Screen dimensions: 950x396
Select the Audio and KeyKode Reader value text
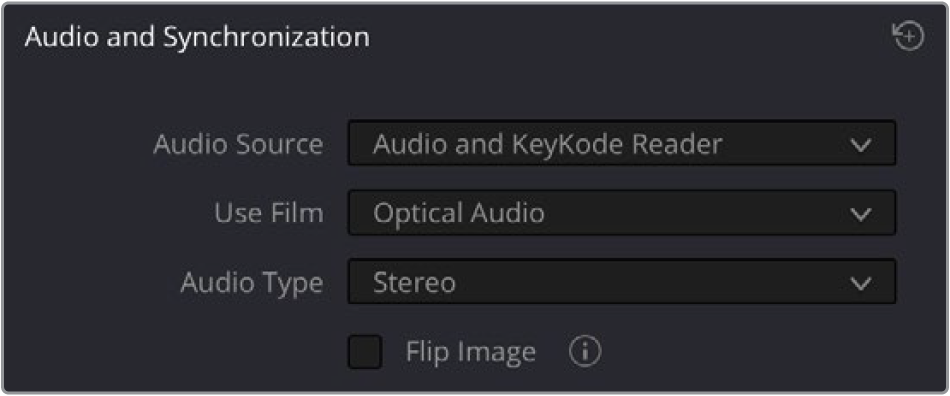pyautogui.click(x=548, y=144)
